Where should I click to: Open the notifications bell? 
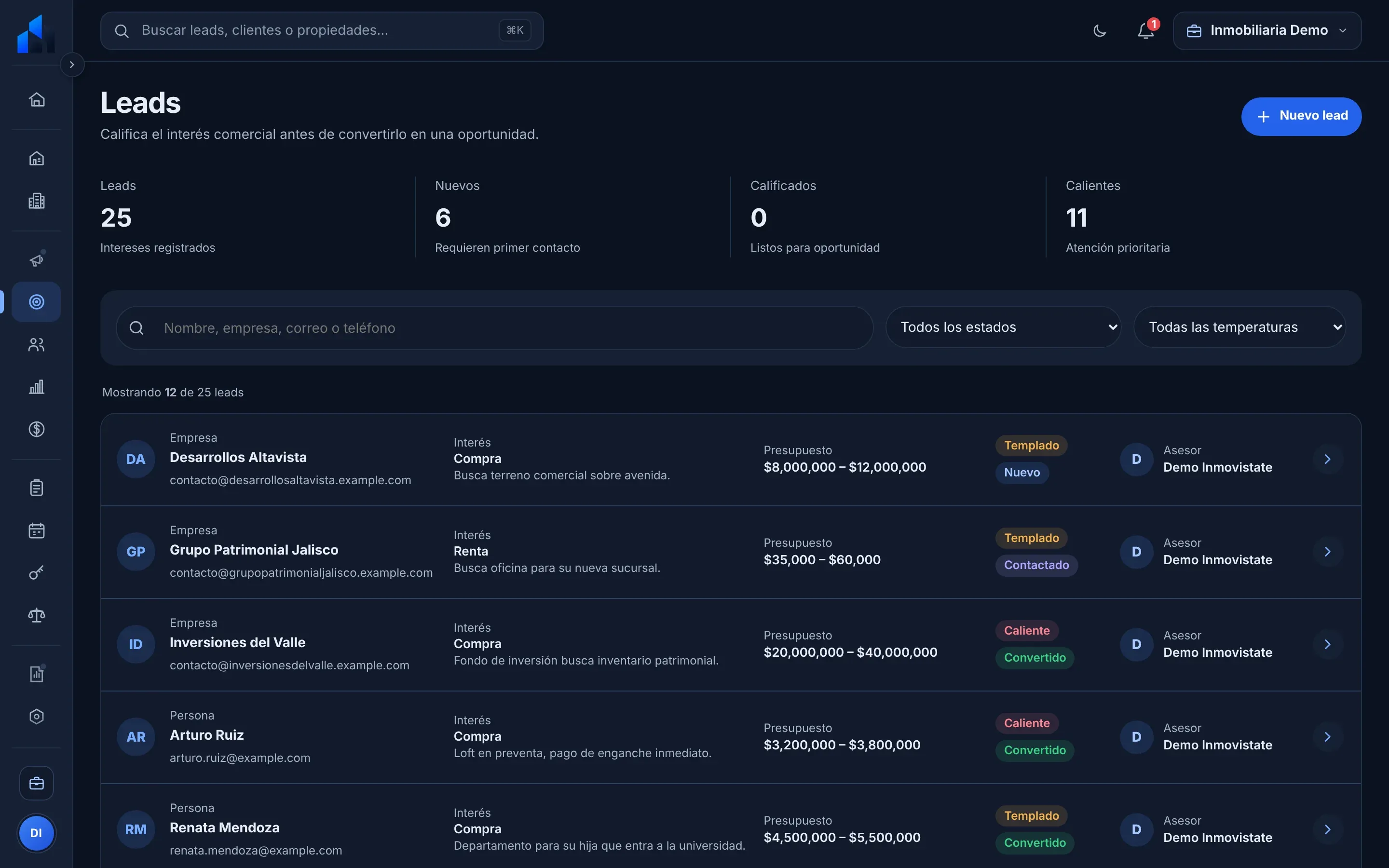point(1145,31)
